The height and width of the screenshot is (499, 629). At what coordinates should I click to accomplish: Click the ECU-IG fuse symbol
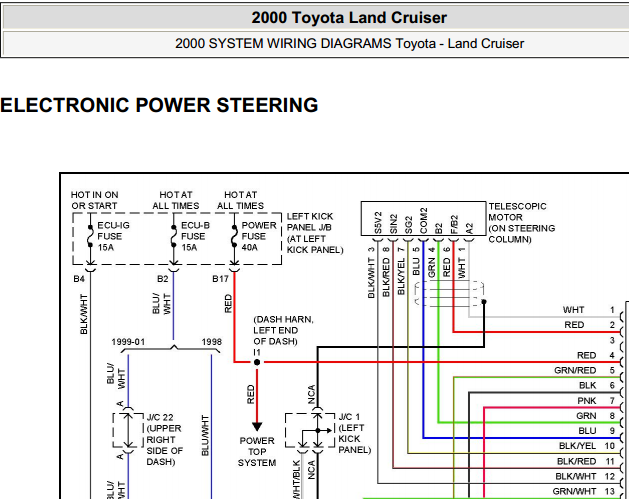[91, 236]
